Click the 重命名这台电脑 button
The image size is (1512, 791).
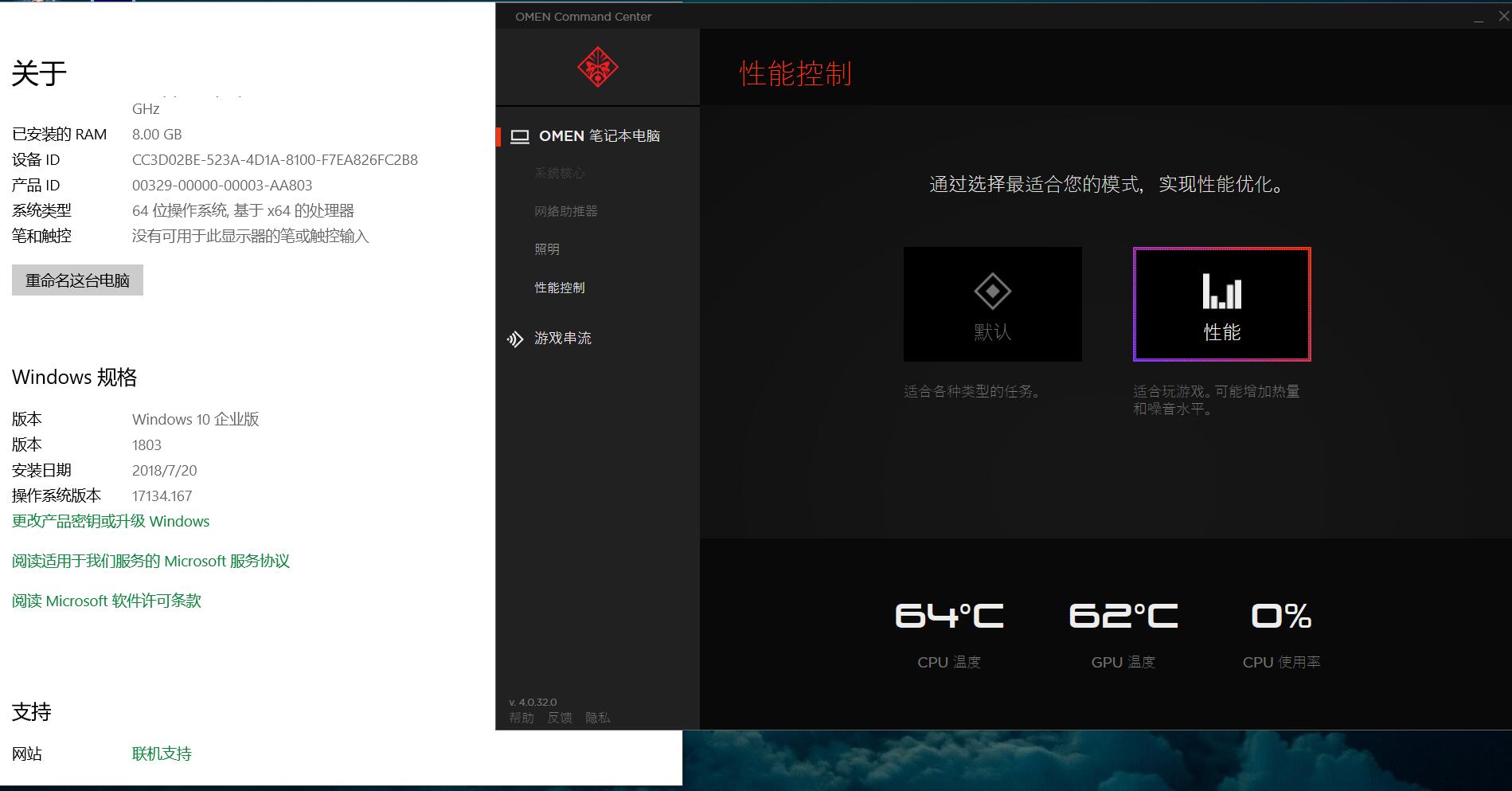click(77, 280)
